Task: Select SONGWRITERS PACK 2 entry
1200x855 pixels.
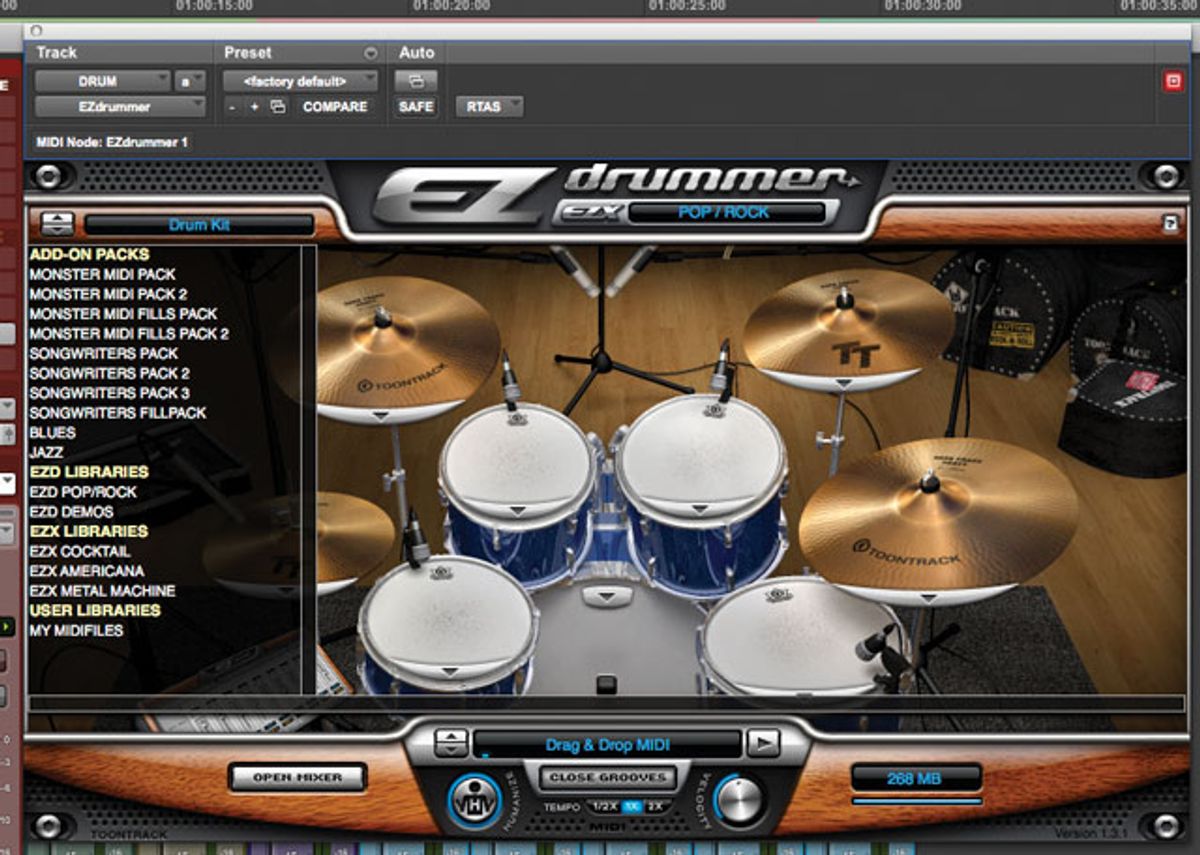Action: click(109, 373)
